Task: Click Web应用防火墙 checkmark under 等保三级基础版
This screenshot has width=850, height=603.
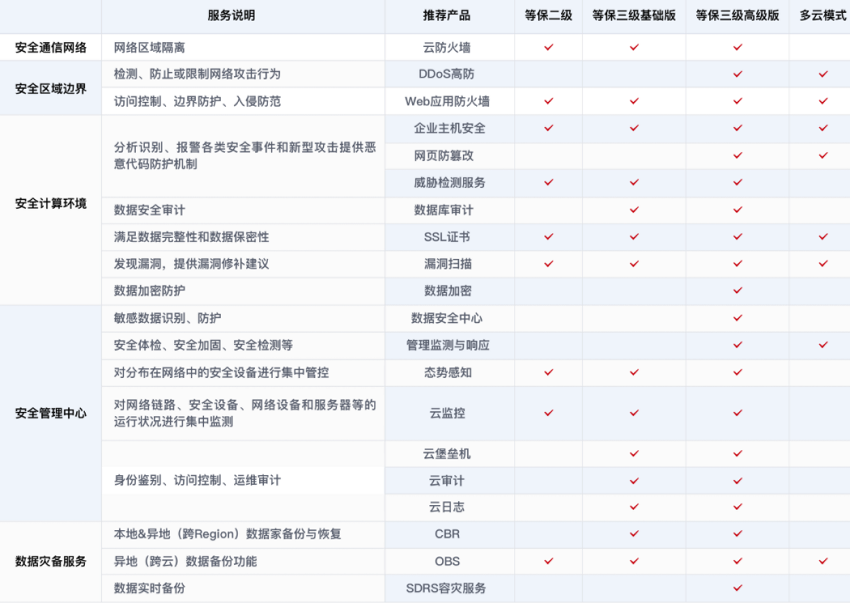Action: tap(634, 101)
